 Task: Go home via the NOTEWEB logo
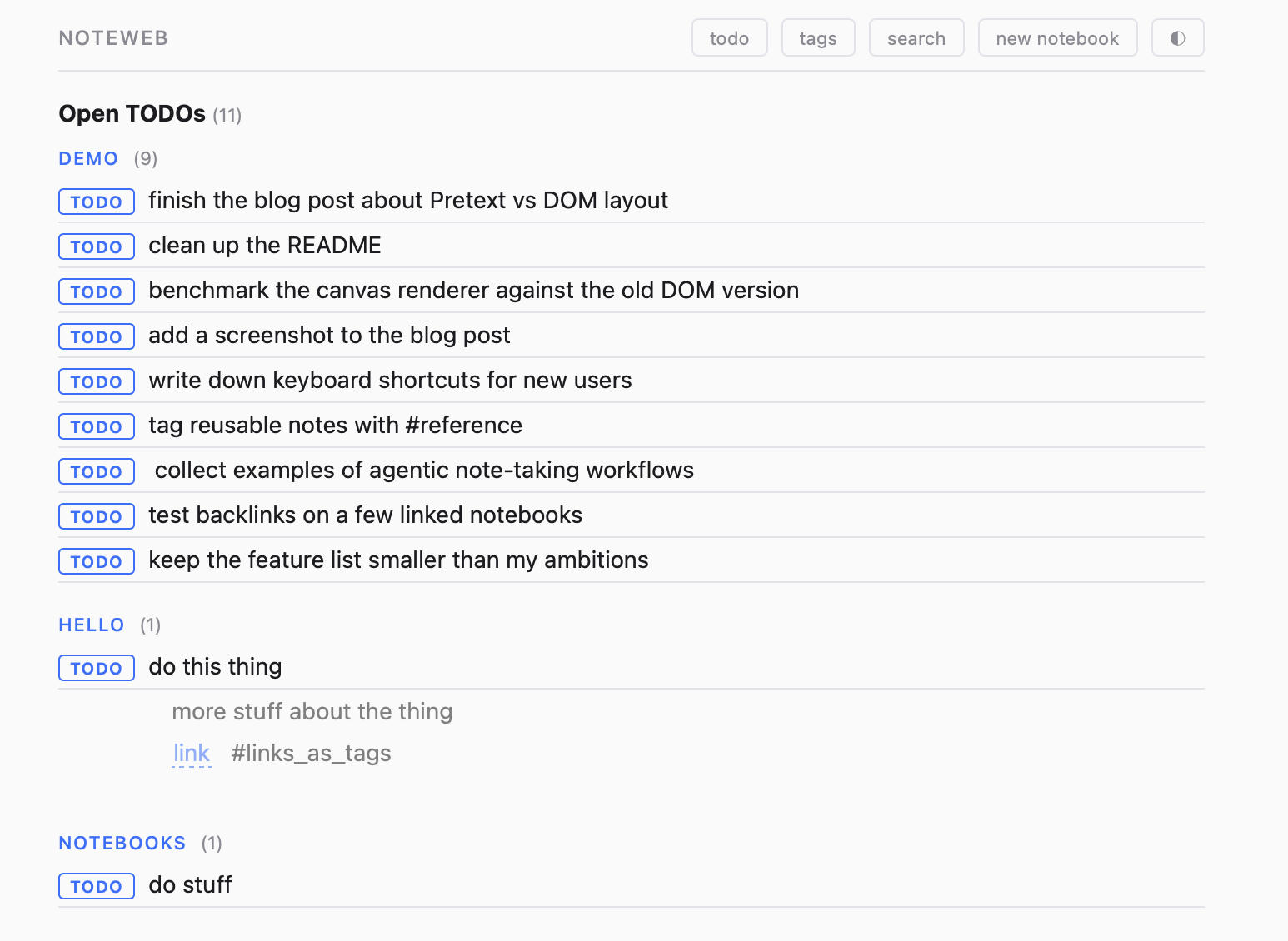click(x=113, y=38)
